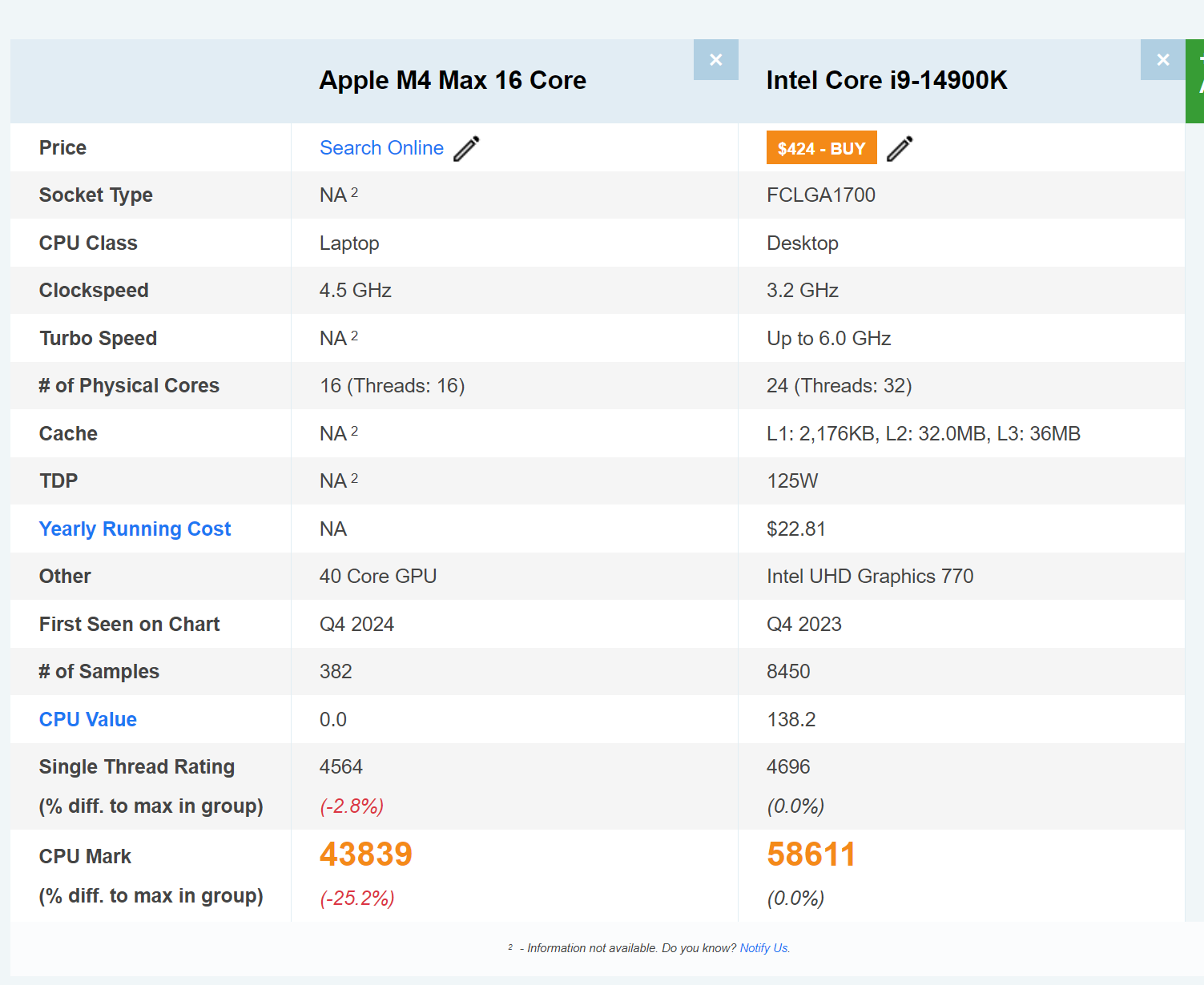Click the 43839 CPU Mark score
The width and height of the screenshot is (1204, 985).
pos(366,854)
